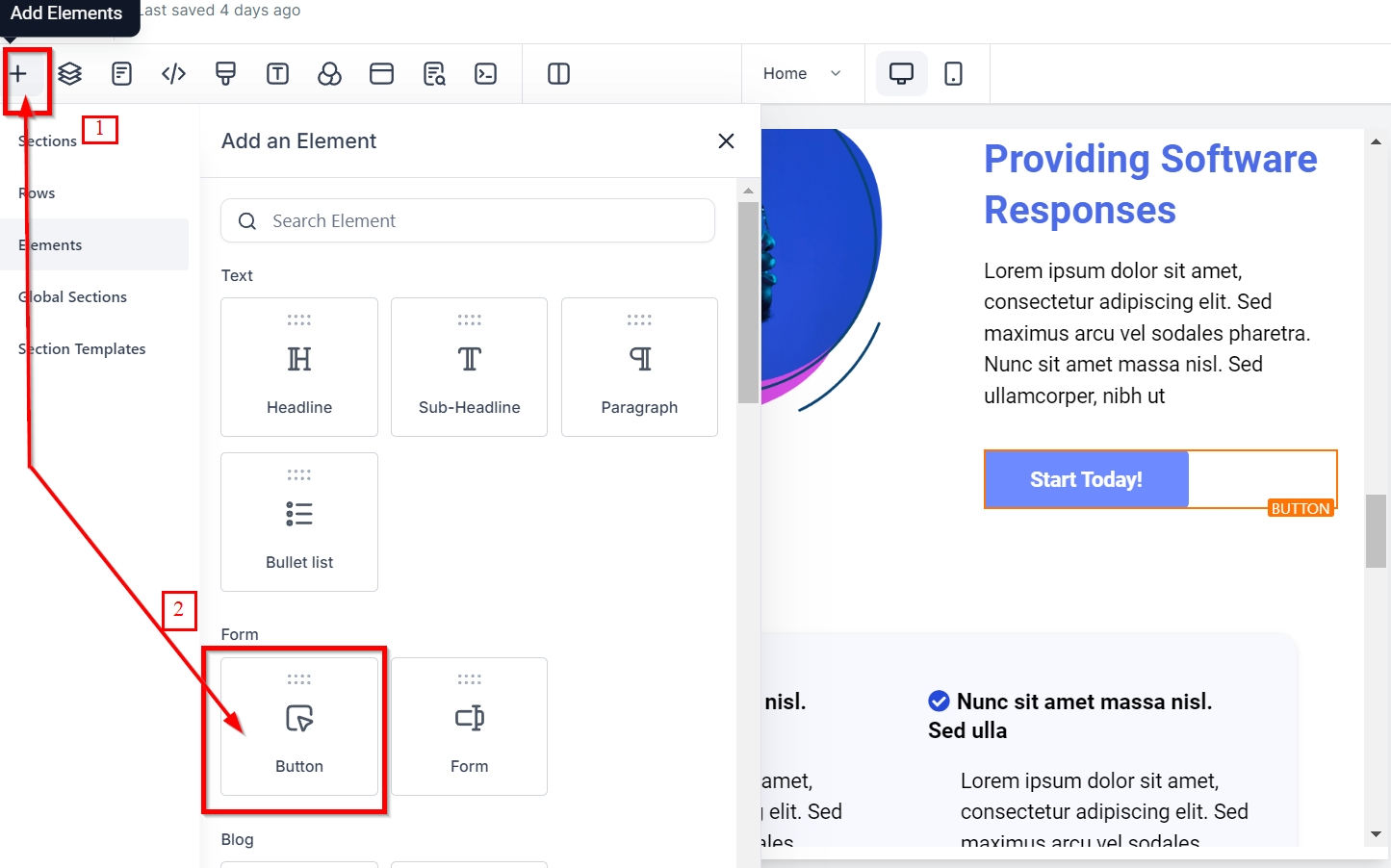Click the code brackets icon in toolbar
This screenshot has height=868, width=1391.
(173, 74)
